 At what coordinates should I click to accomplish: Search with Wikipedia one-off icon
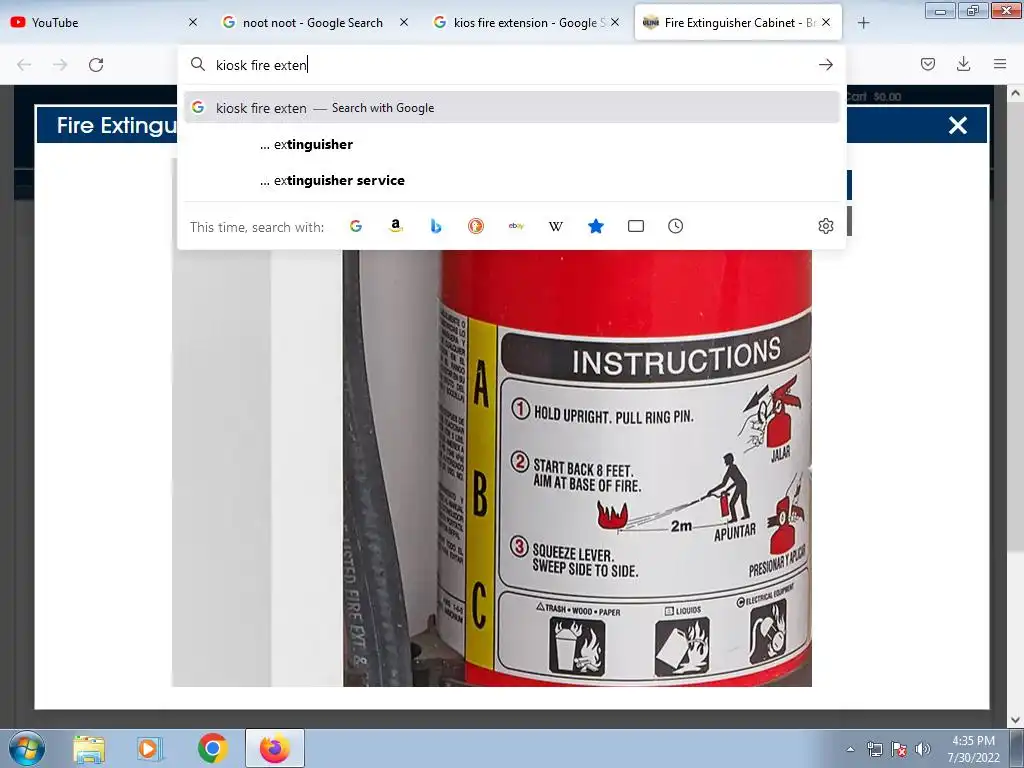coord(556,226)
